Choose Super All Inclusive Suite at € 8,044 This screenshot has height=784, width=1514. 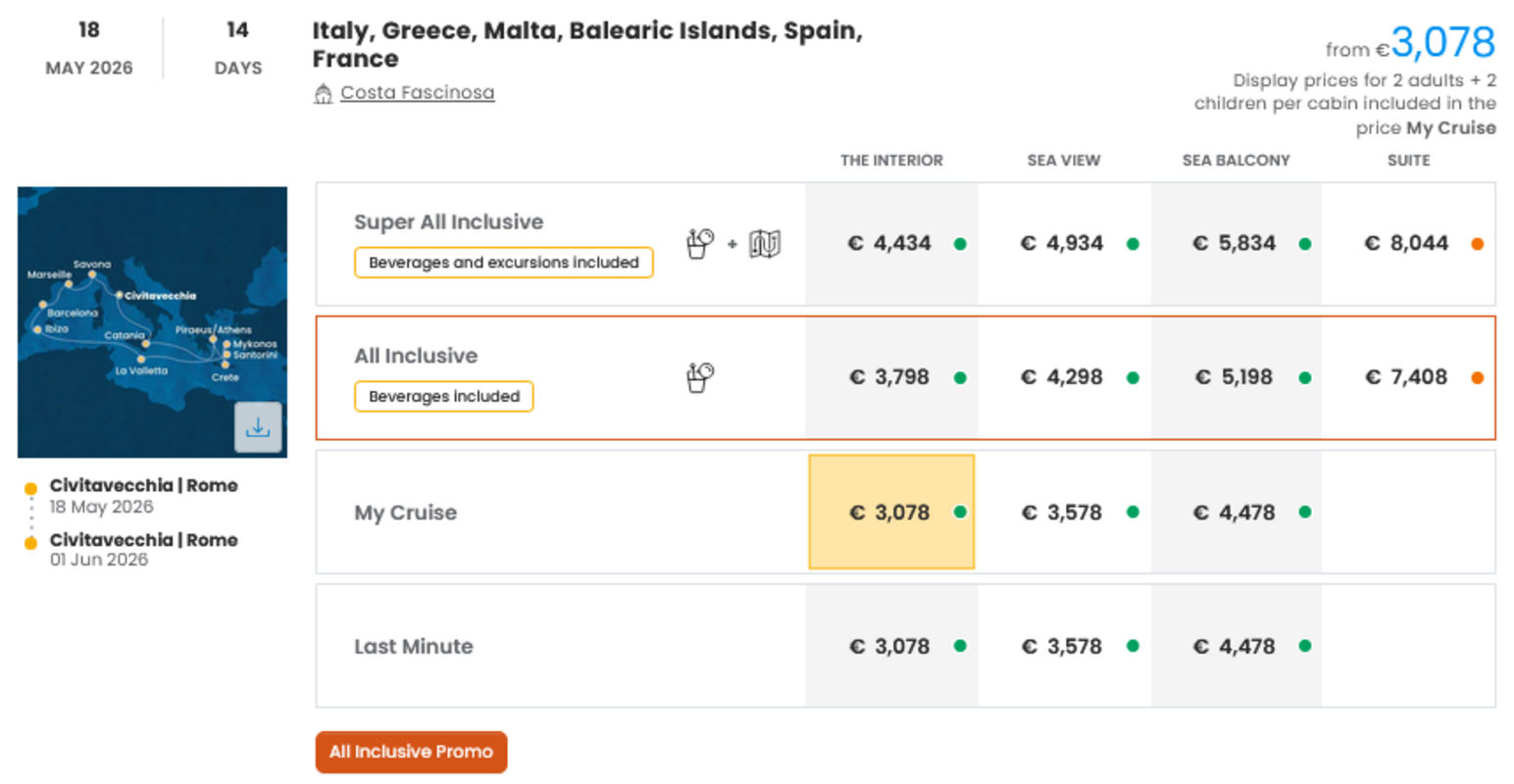1406,244
